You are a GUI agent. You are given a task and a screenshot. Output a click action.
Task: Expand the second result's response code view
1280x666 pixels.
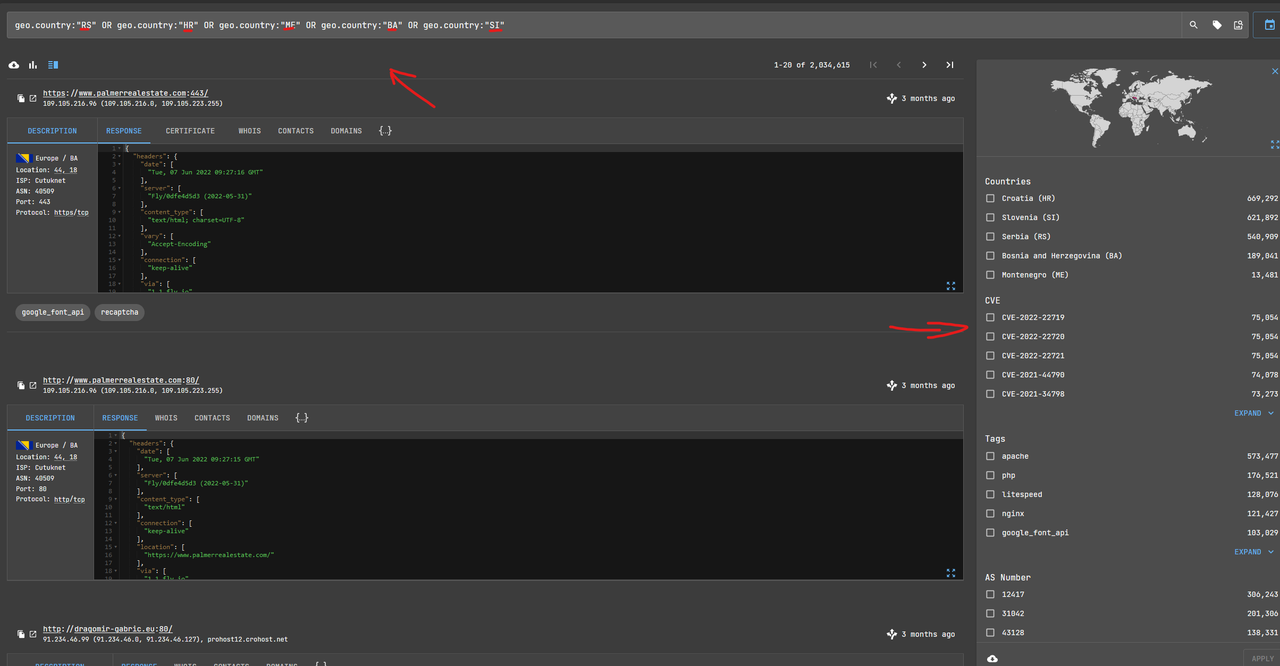pos(951,573)
